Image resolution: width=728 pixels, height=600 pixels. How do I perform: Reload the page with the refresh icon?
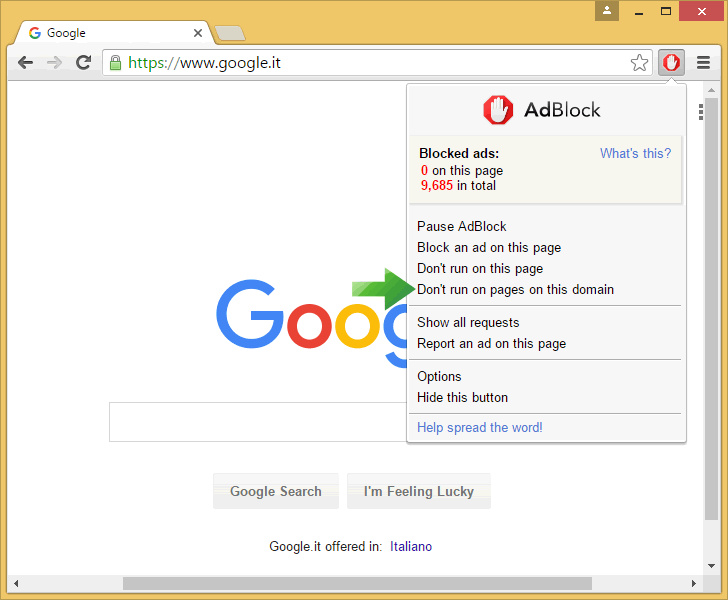click(x=84, y=62)
